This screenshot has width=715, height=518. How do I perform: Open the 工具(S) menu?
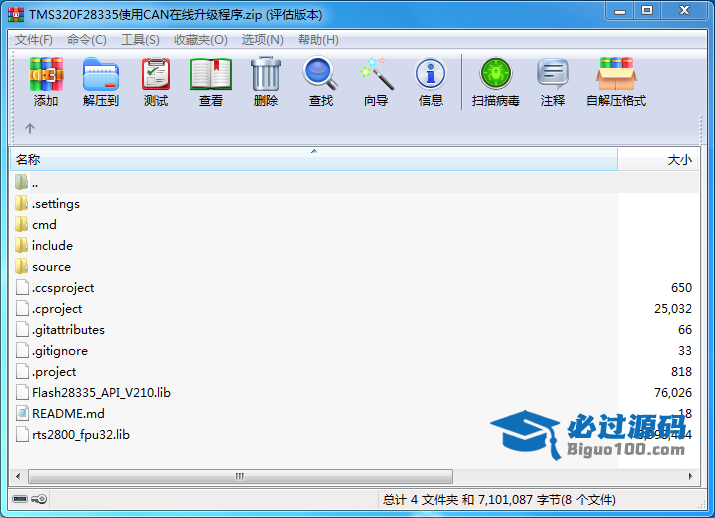click(x=140, y=40)
